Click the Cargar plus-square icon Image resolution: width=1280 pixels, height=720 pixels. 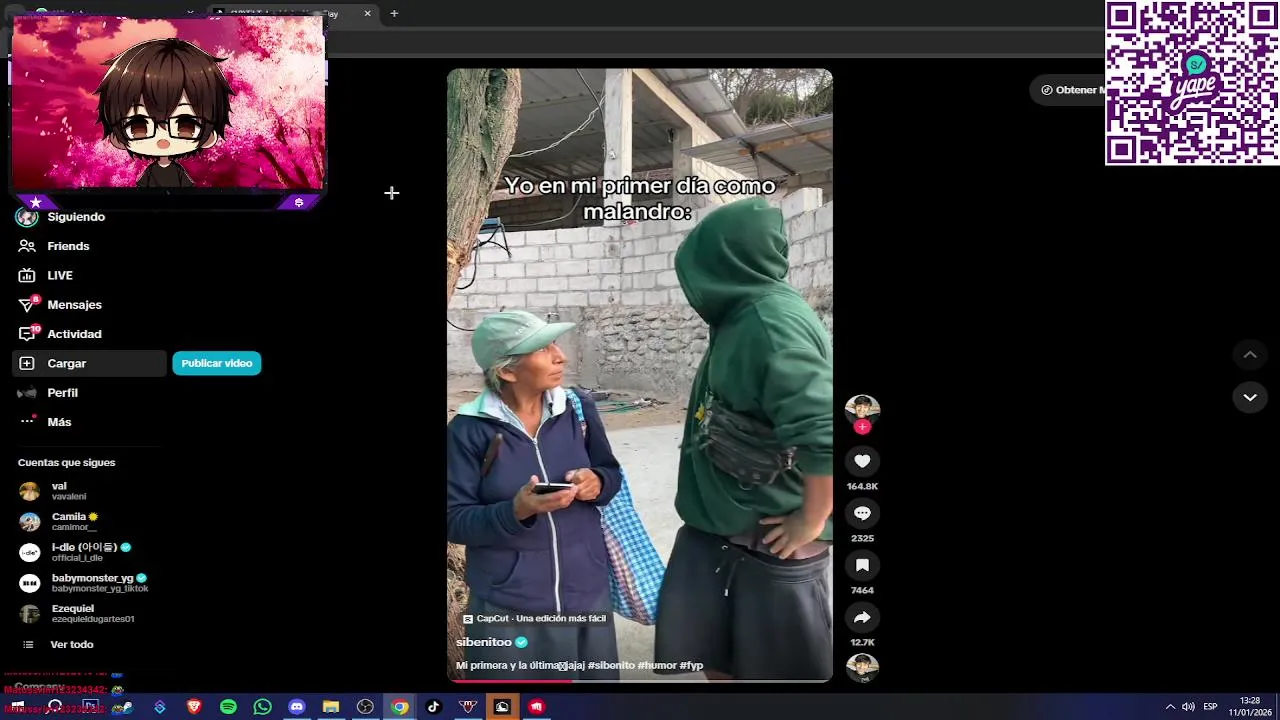pos(27,363)
